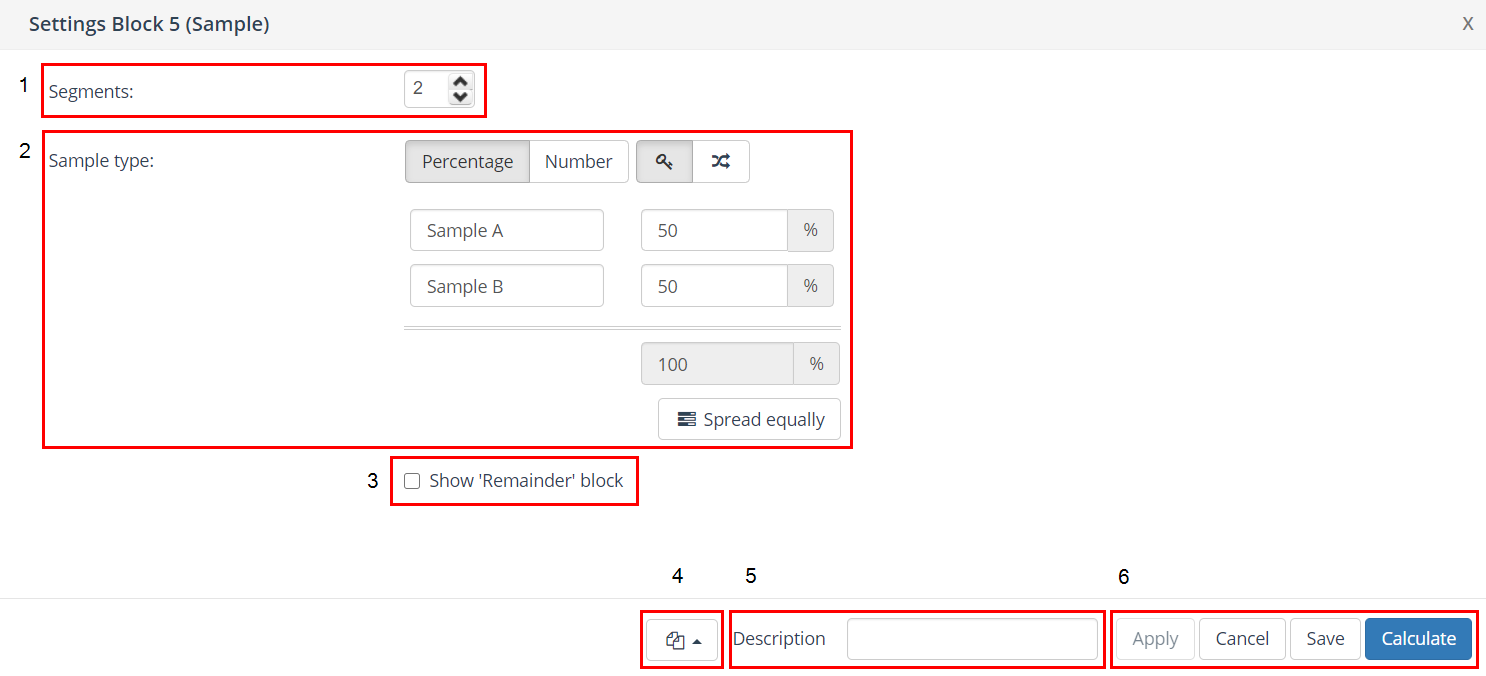Click the Sample B percentage value field
Viewport: 1486px width, 676px height.
[714, 286]
